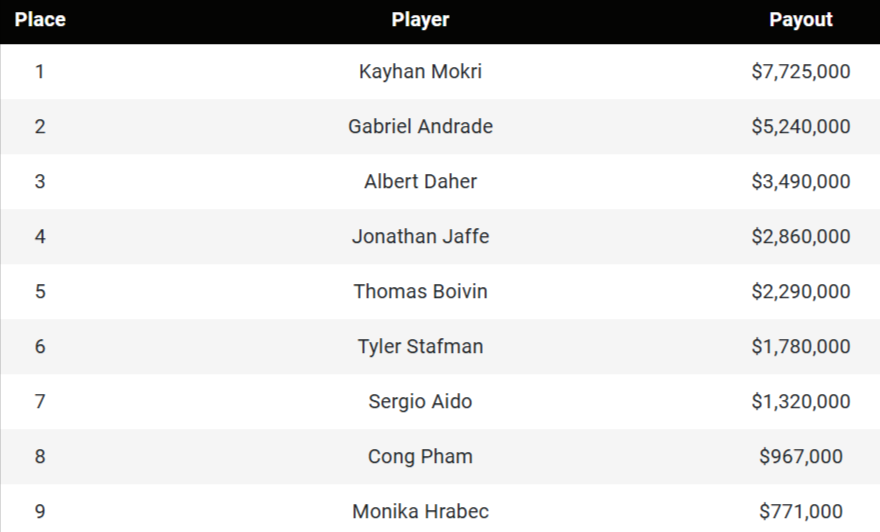
Task: Click on Tyler Stafman
Action: [420, 347]
